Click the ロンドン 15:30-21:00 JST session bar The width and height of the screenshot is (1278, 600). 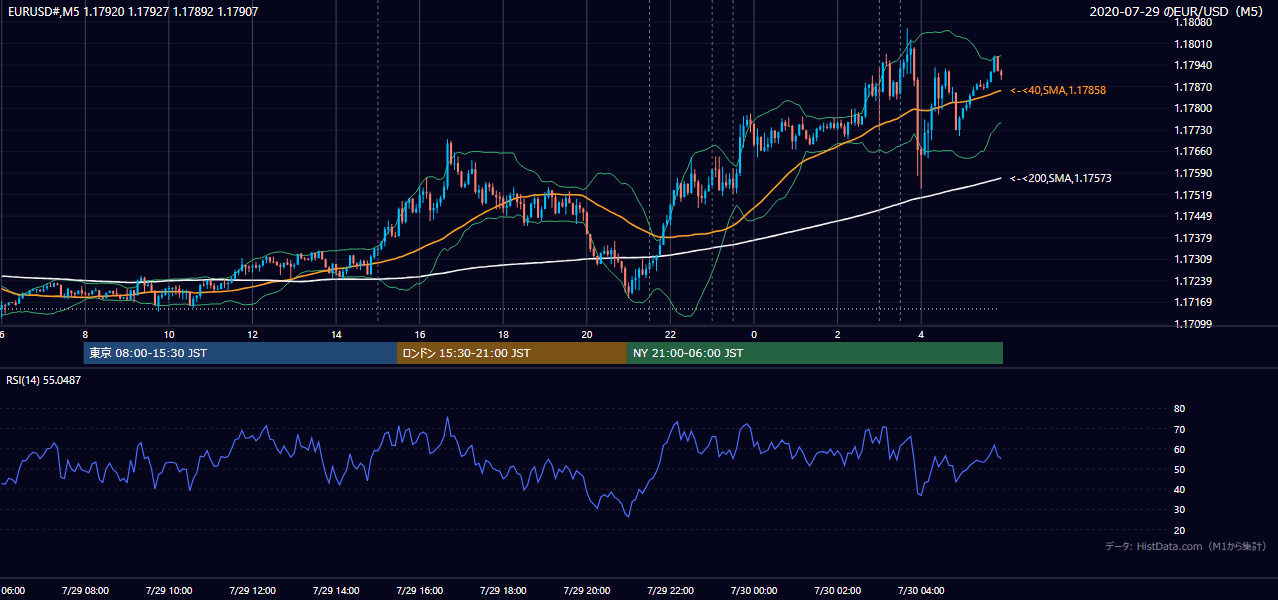pos(512,353)
